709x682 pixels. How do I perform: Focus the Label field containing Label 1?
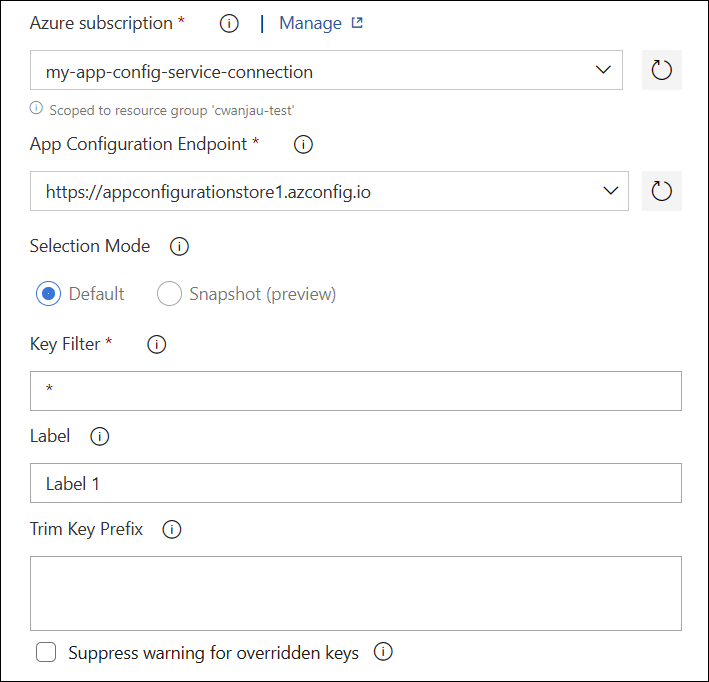tap(355, 483)
